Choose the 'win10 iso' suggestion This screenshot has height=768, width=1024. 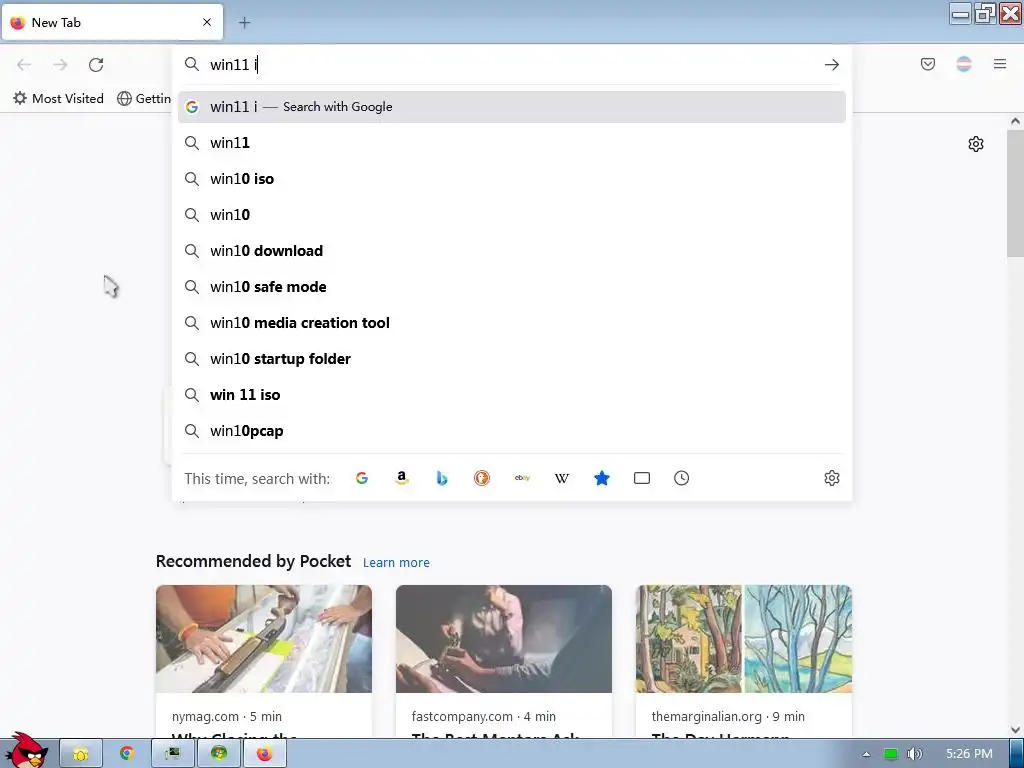point(511,179)
